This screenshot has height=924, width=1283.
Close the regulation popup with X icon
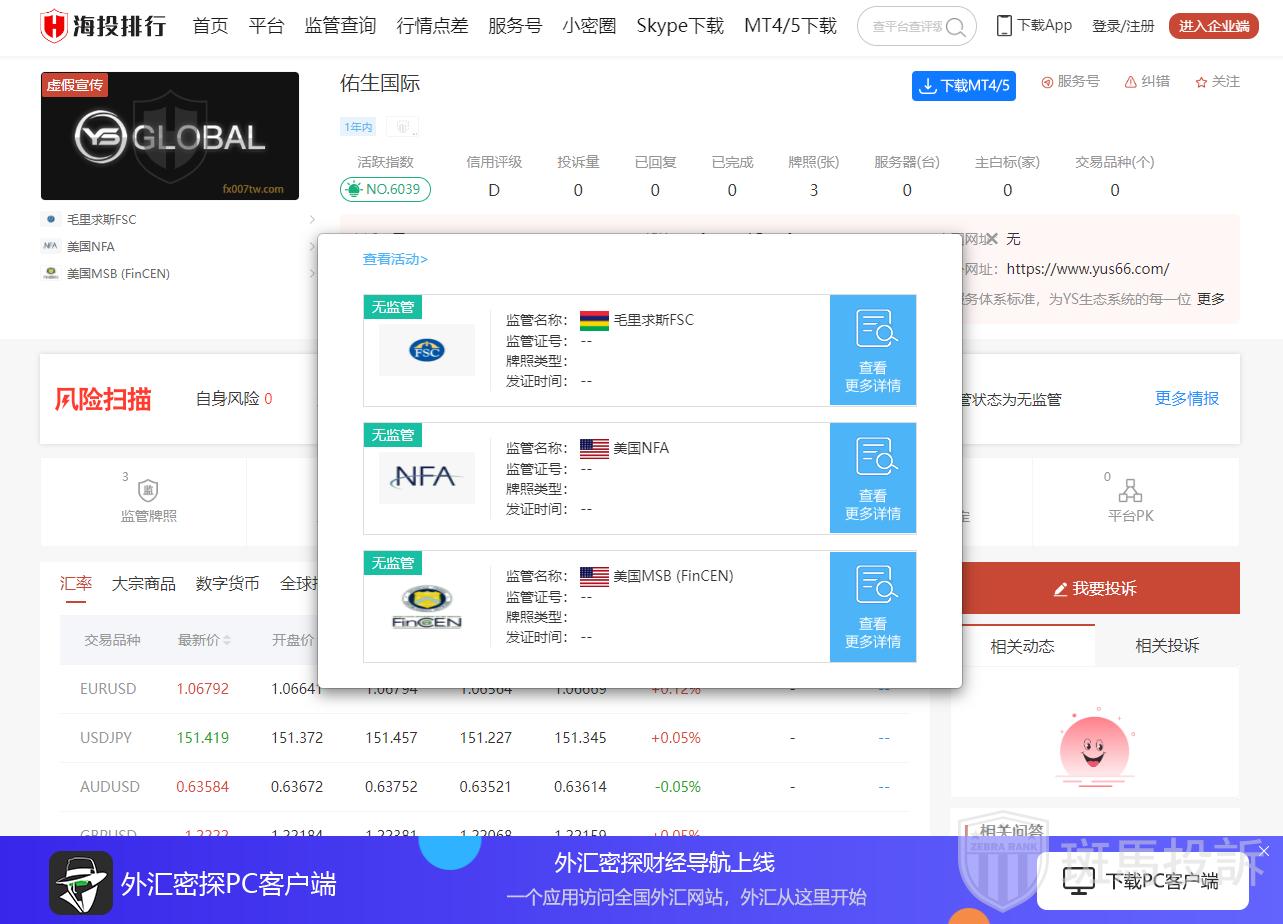coord(992,239)
